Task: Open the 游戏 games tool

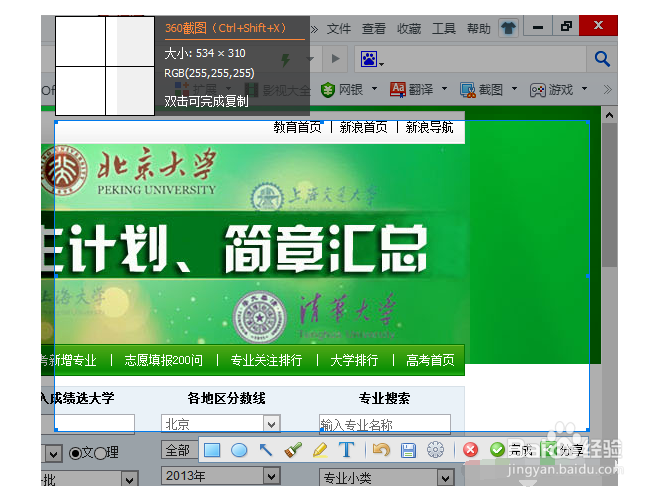Action: (551, 90)
